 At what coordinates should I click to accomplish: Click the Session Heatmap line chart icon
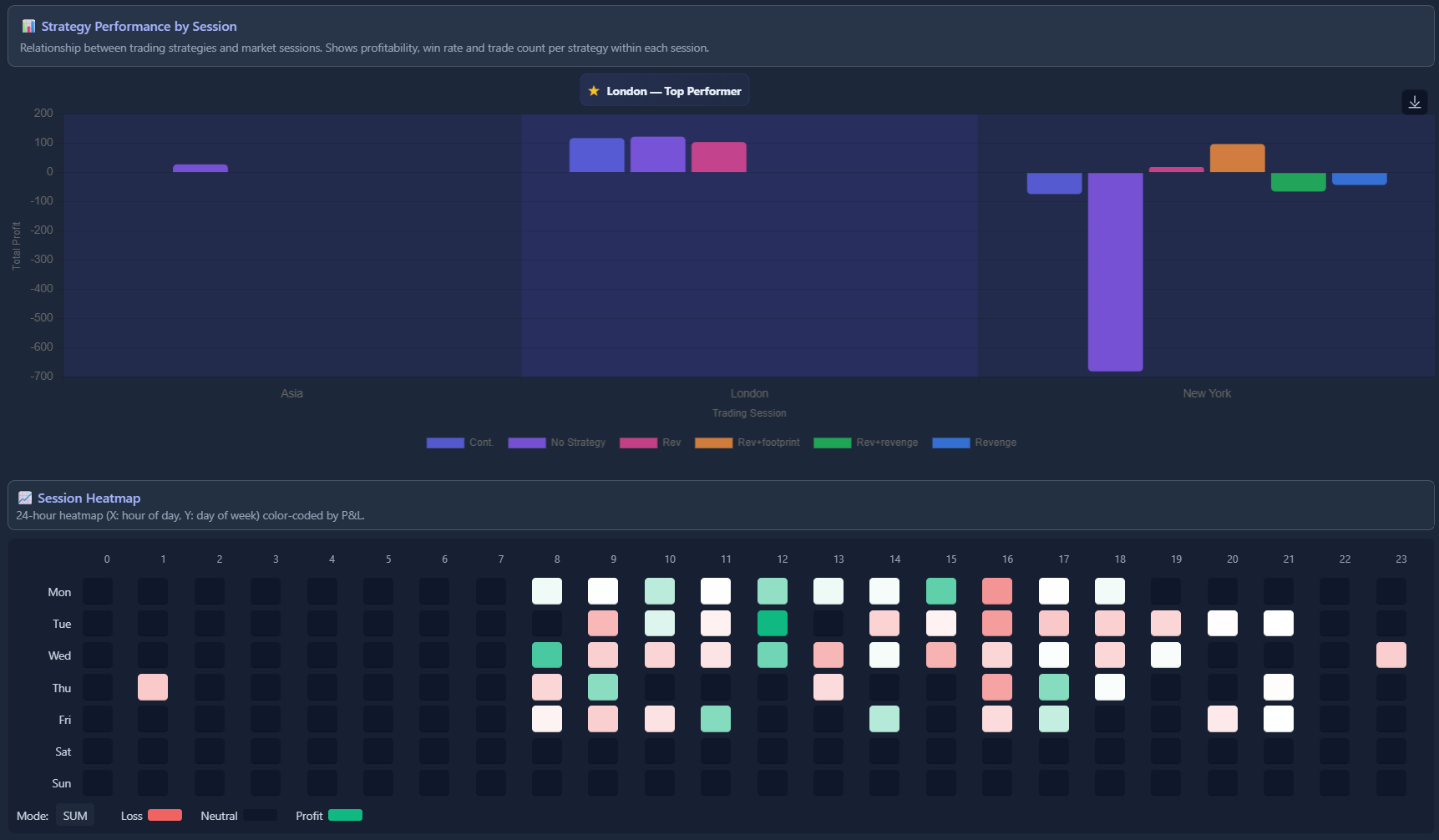(x=25, y=498)
